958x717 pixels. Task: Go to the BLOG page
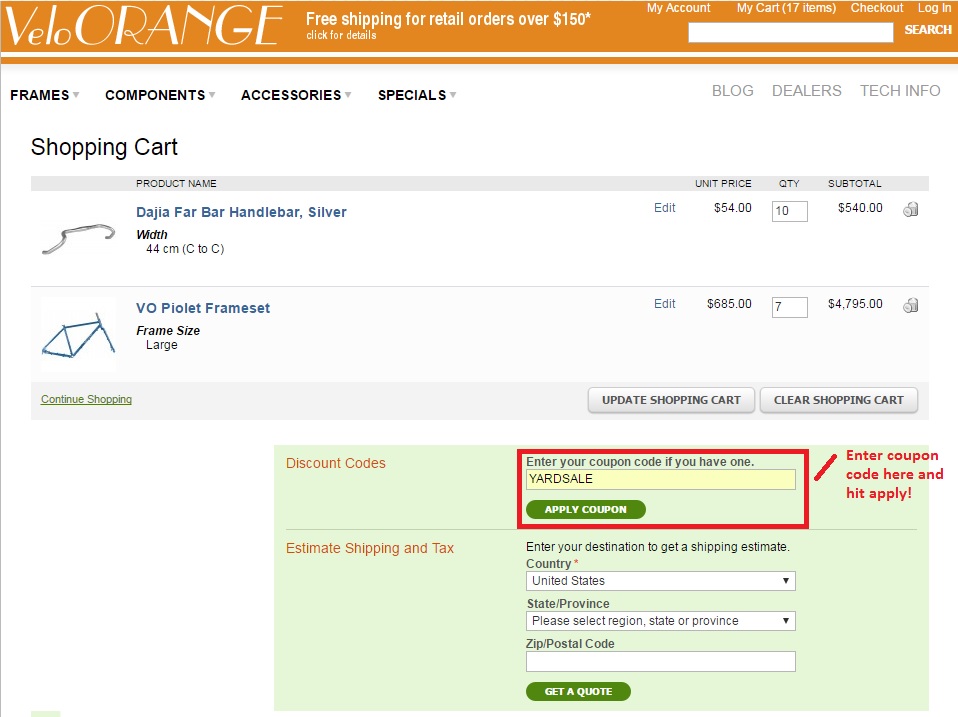[733, 91]
